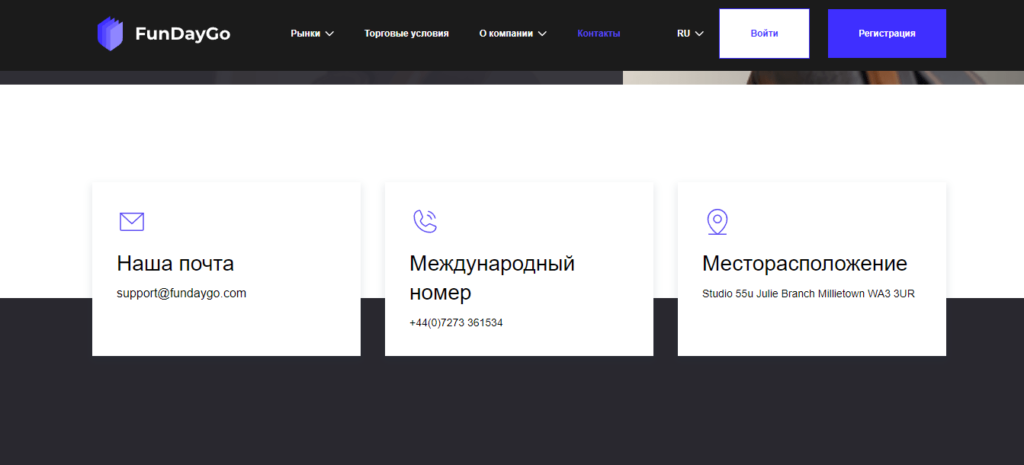1024x465 pixels.
Task: Click the Месторасположение heading
Action: click(805, 264)
